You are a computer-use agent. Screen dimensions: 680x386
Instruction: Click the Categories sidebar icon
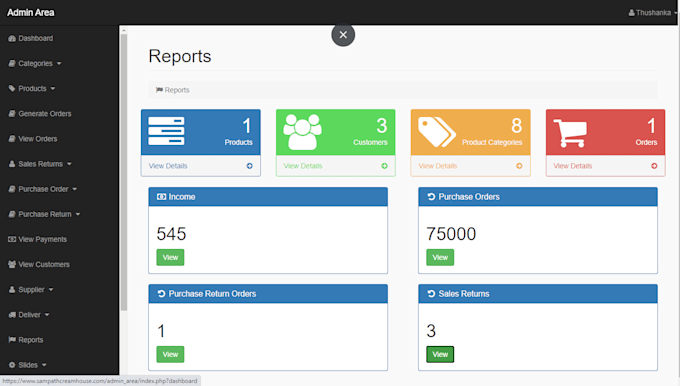[x=12, y=64]
